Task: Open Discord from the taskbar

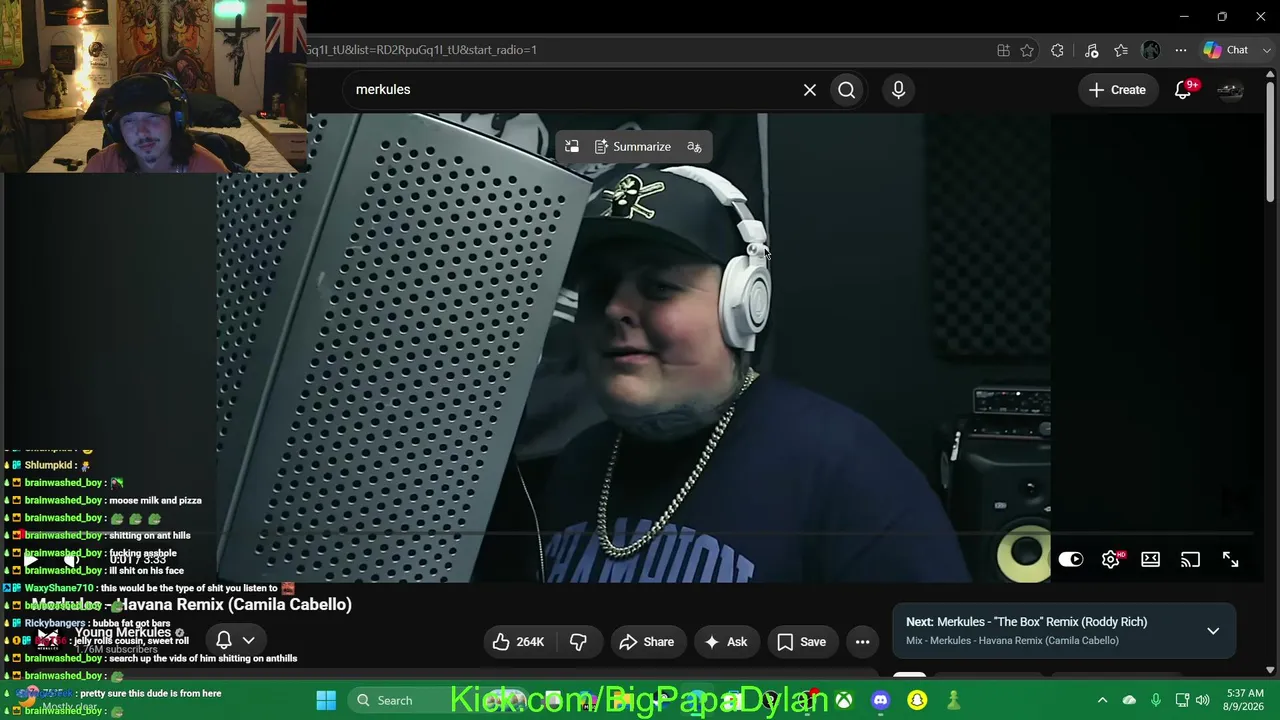Action: point(881,700)
